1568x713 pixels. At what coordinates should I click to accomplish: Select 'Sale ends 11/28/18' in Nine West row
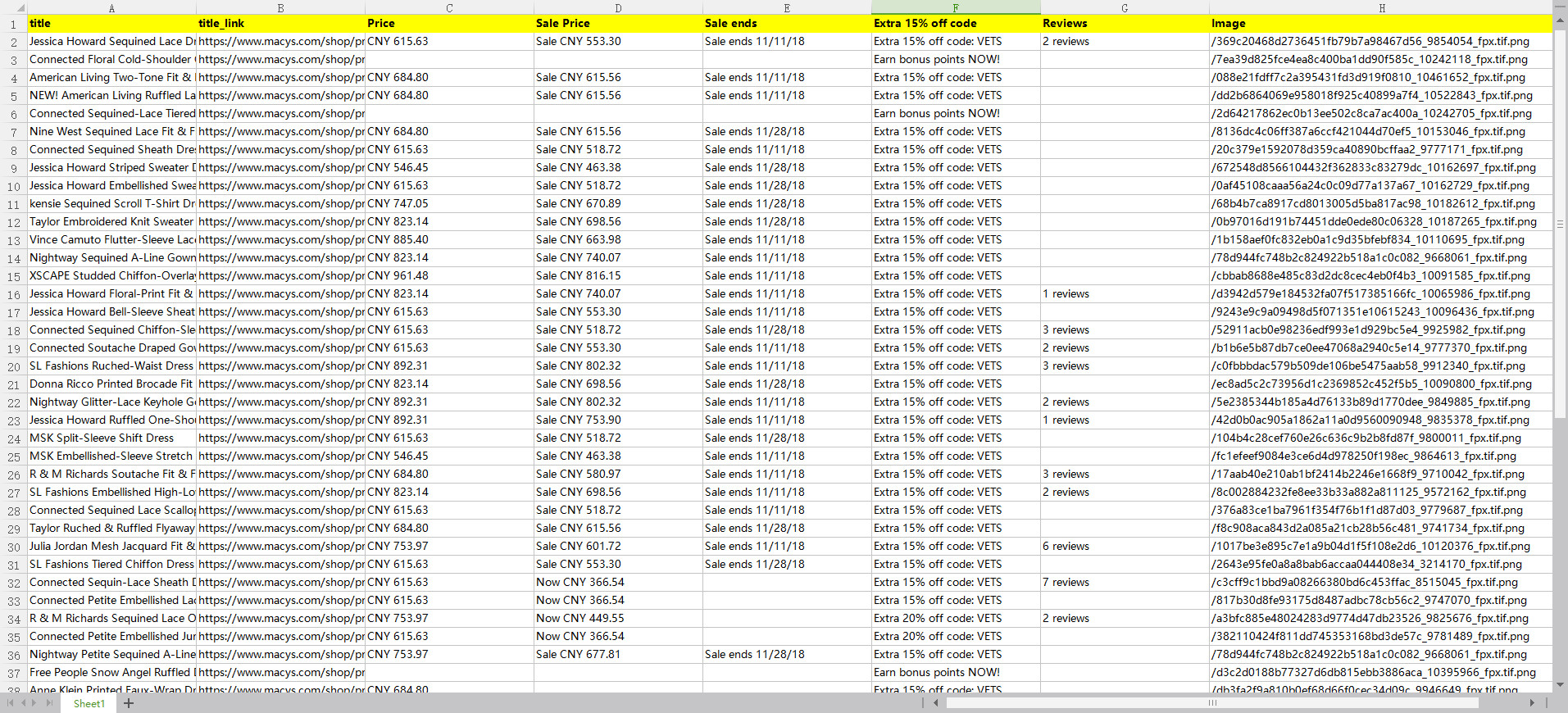787,132
